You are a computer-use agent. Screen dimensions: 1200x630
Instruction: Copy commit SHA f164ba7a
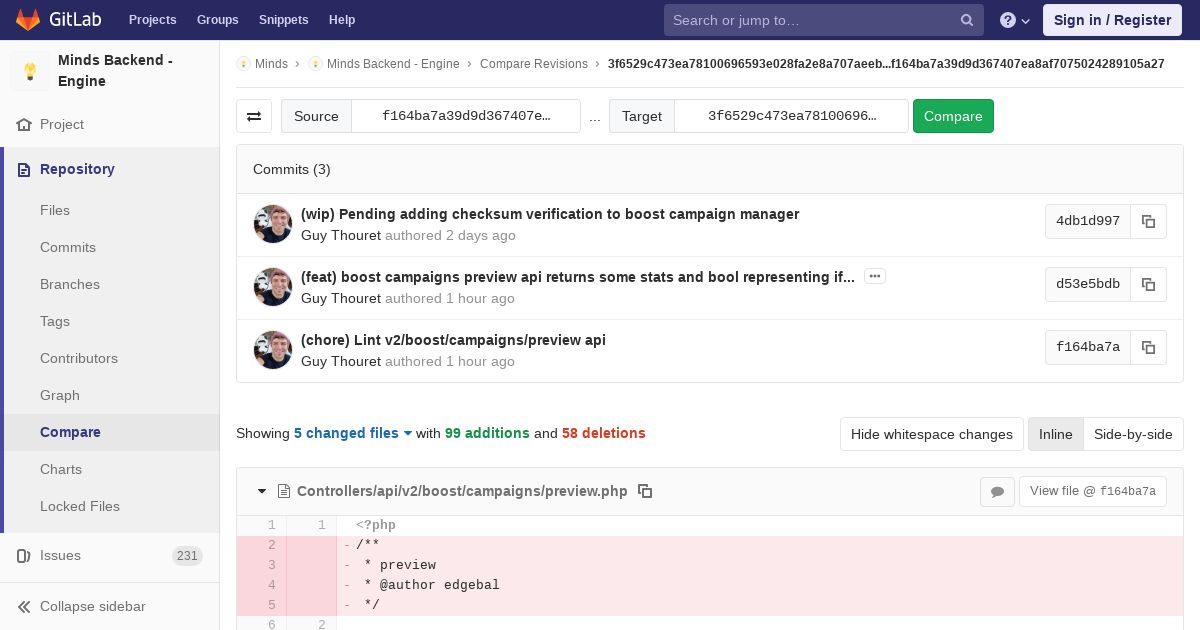[x=1148, y=347]
